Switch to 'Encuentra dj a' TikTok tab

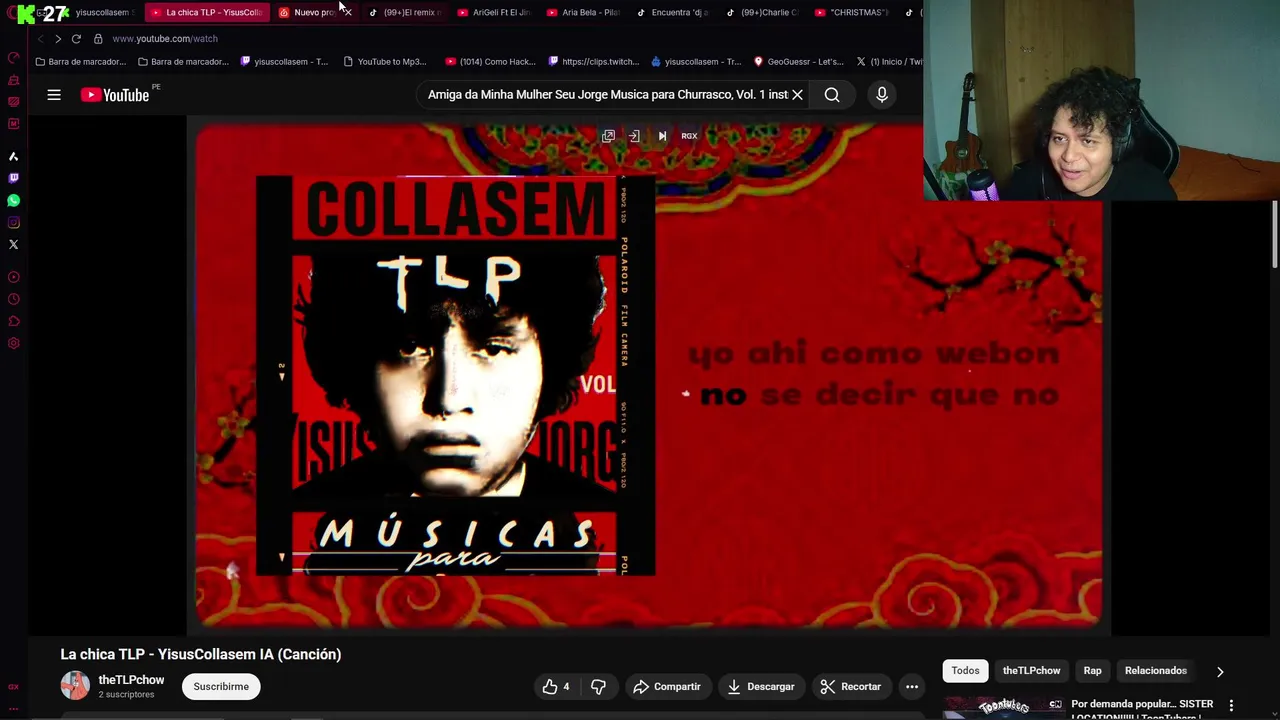tap(672, 12)
